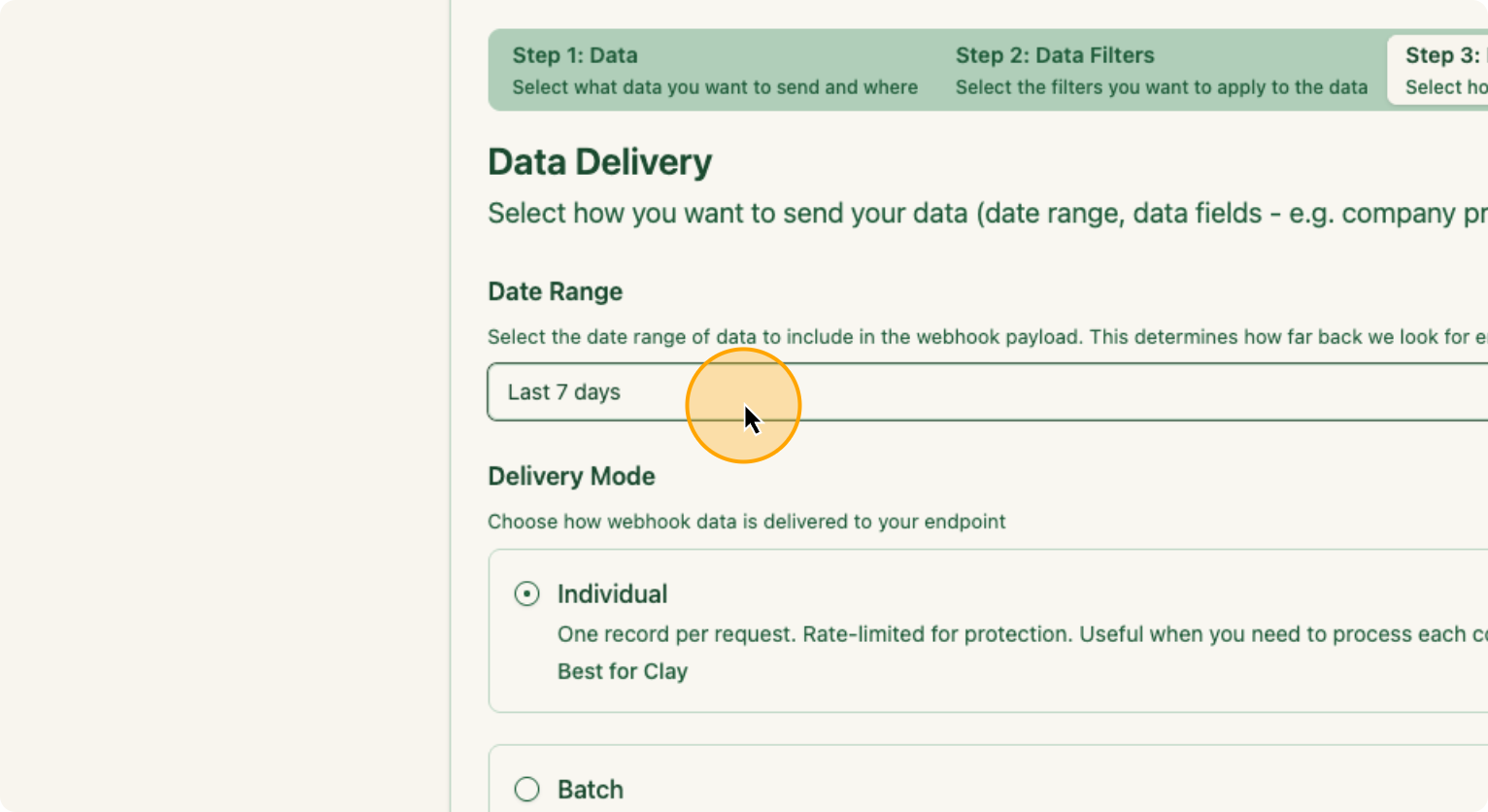
Task: Click the 'Date Range' section label
Action: 555,291
